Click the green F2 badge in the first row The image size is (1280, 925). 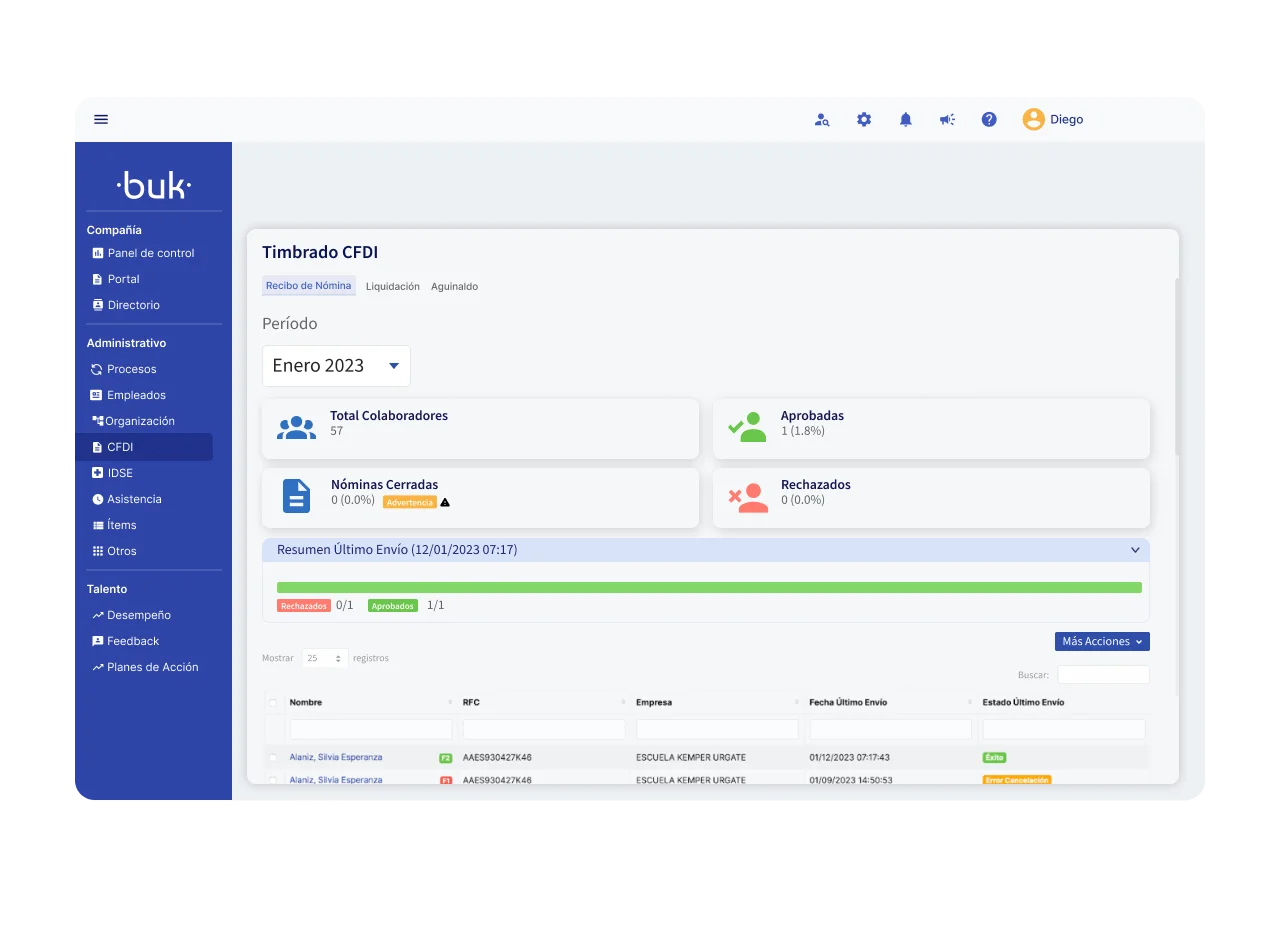click(x=446, y=758)
